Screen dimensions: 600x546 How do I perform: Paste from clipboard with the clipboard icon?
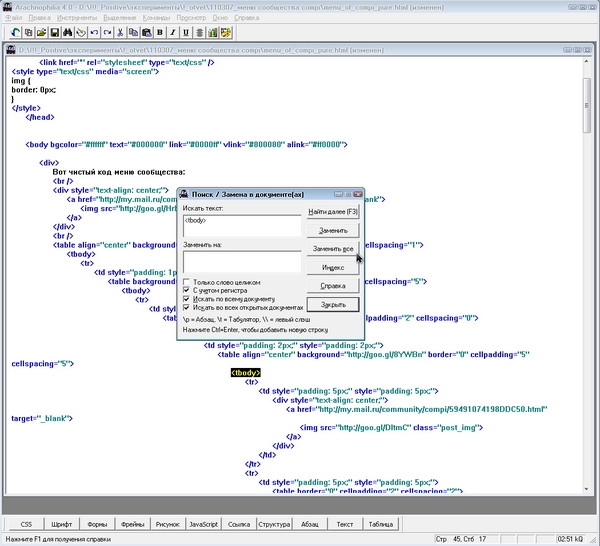[147, 33]
